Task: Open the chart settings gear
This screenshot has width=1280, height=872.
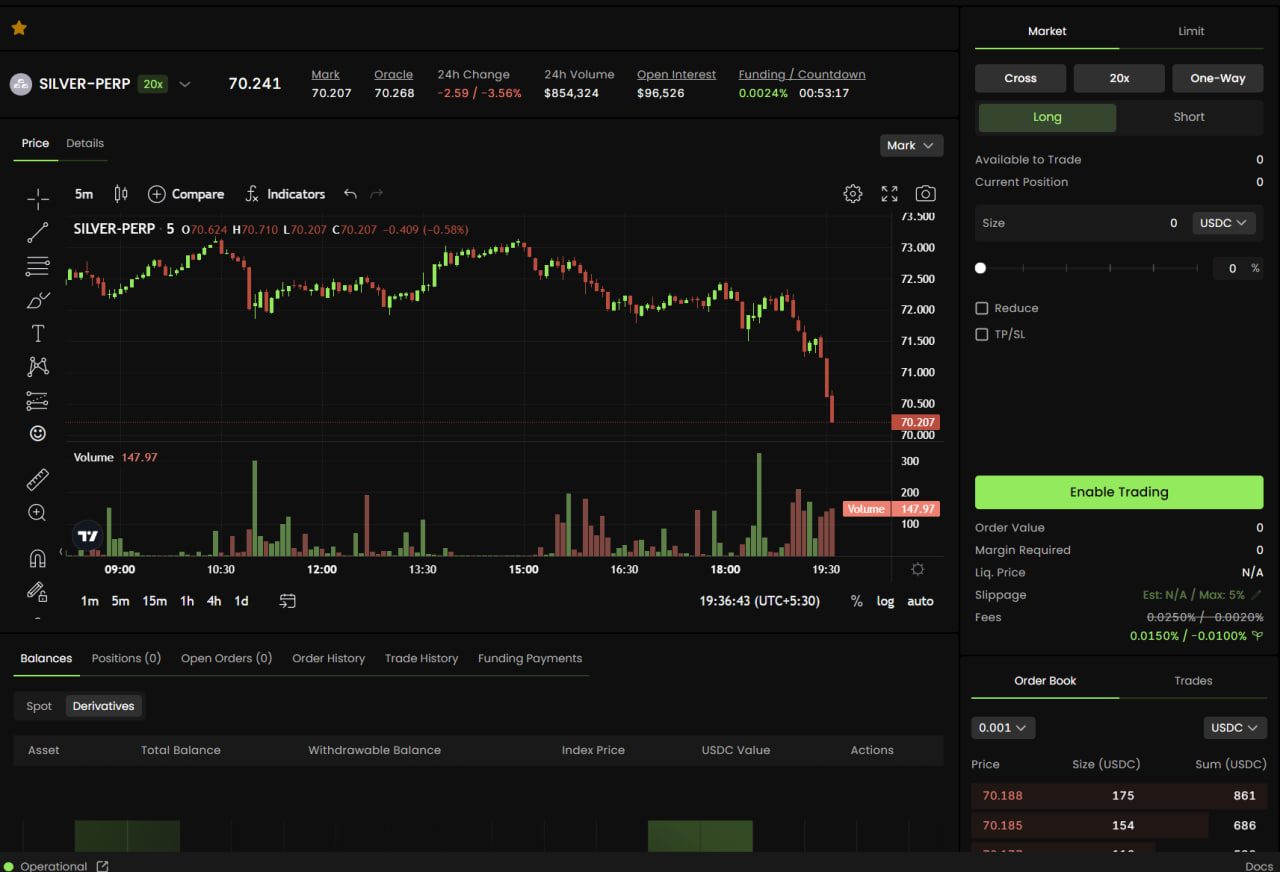Action: [x=853, y=194]
